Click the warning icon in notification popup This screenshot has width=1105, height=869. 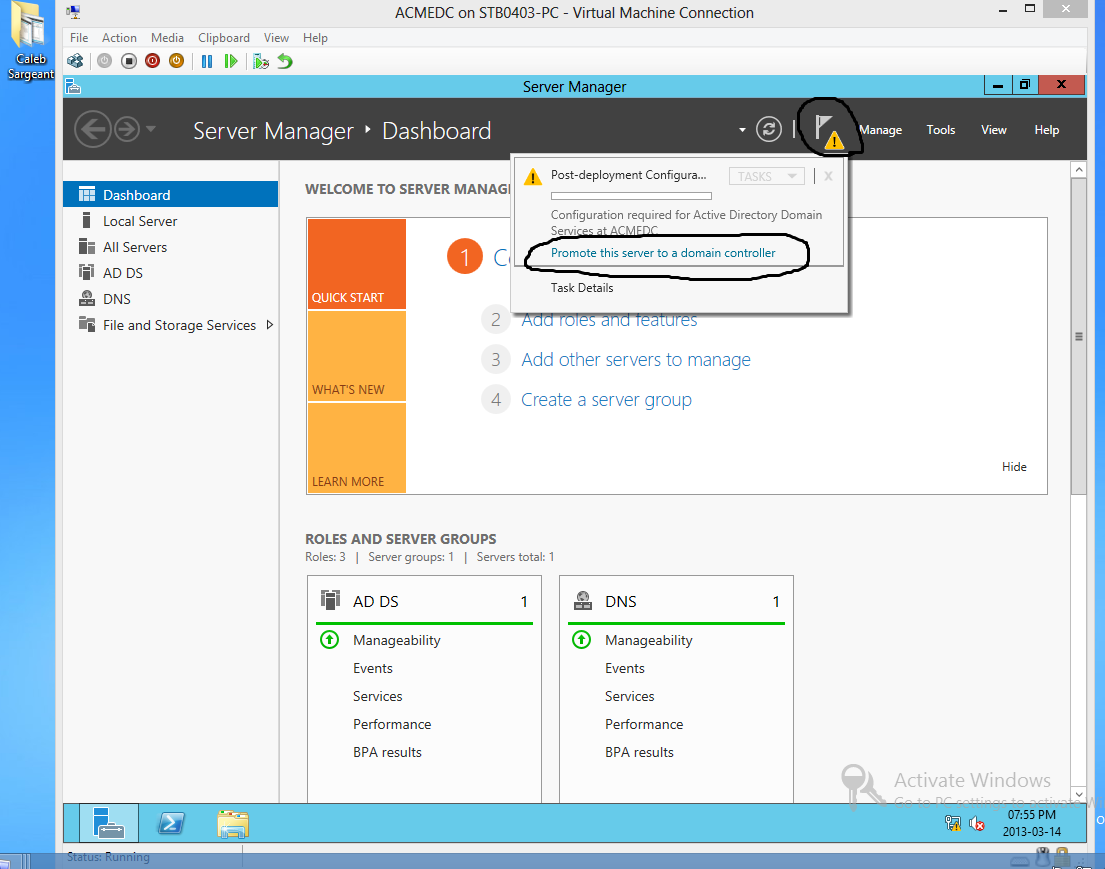coord(533,176)
